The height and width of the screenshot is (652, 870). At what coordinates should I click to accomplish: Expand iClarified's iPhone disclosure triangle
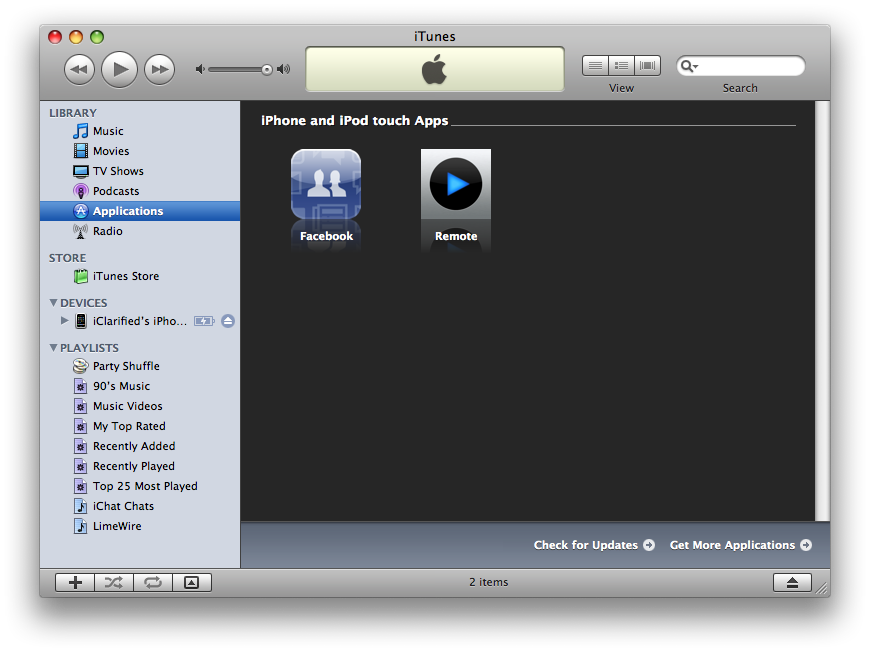(64, 320)
